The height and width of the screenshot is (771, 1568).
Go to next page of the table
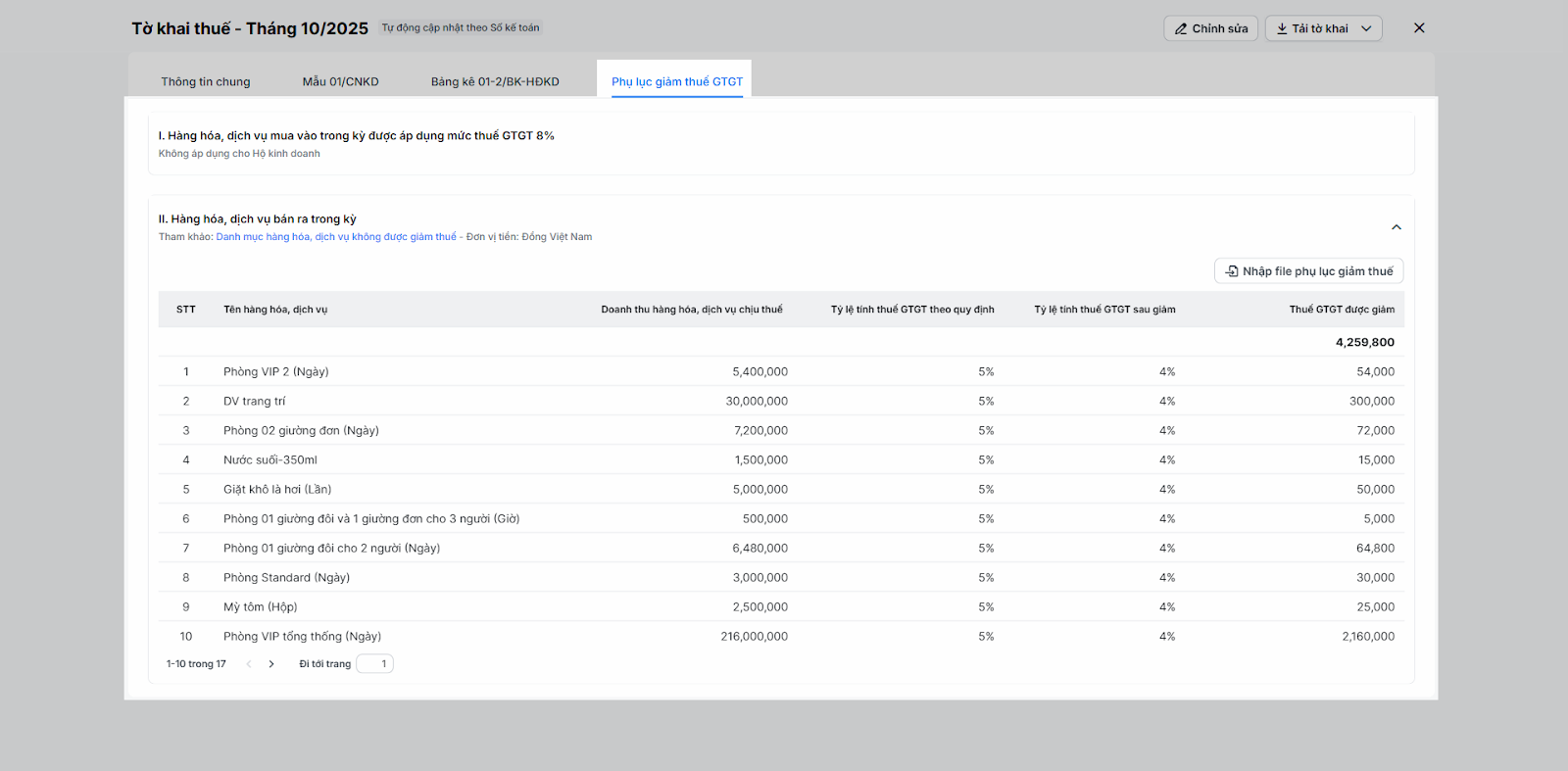coord(271,664)
